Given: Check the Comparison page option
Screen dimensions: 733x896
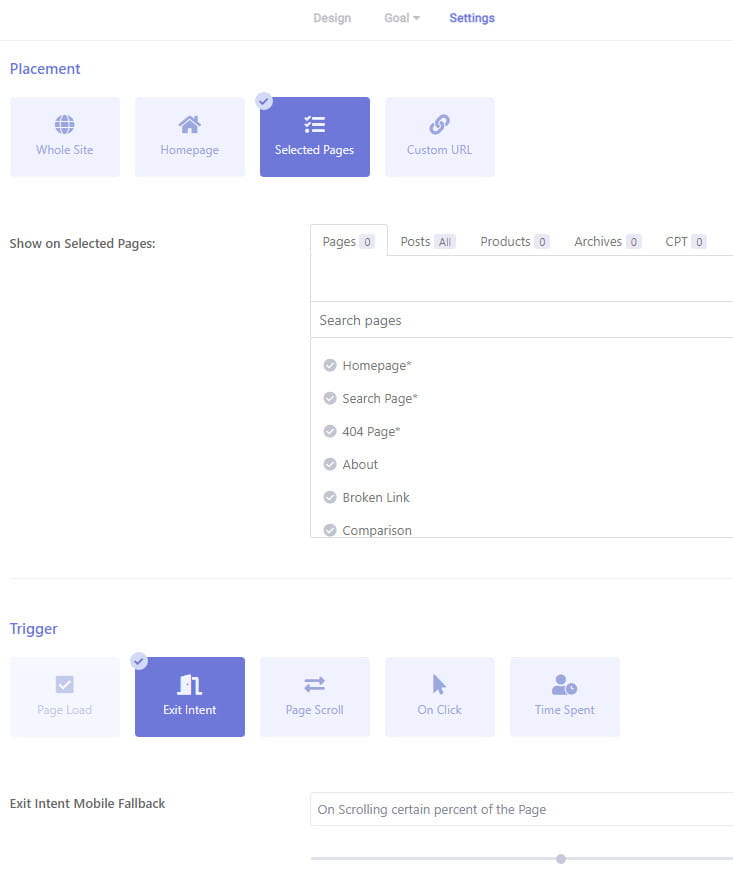Looking at the screenshot, I should [330, 530].
